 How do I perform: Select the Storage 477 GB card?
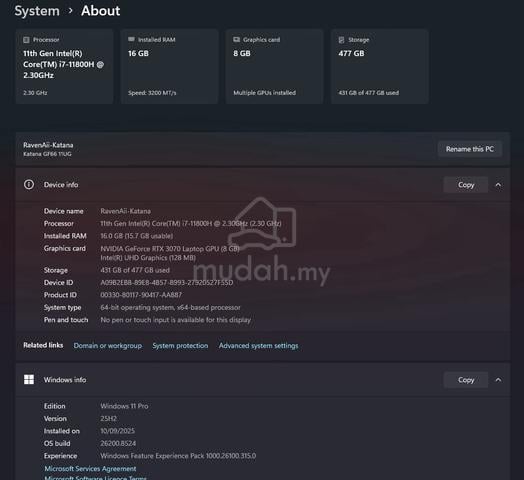click(380, 67)
